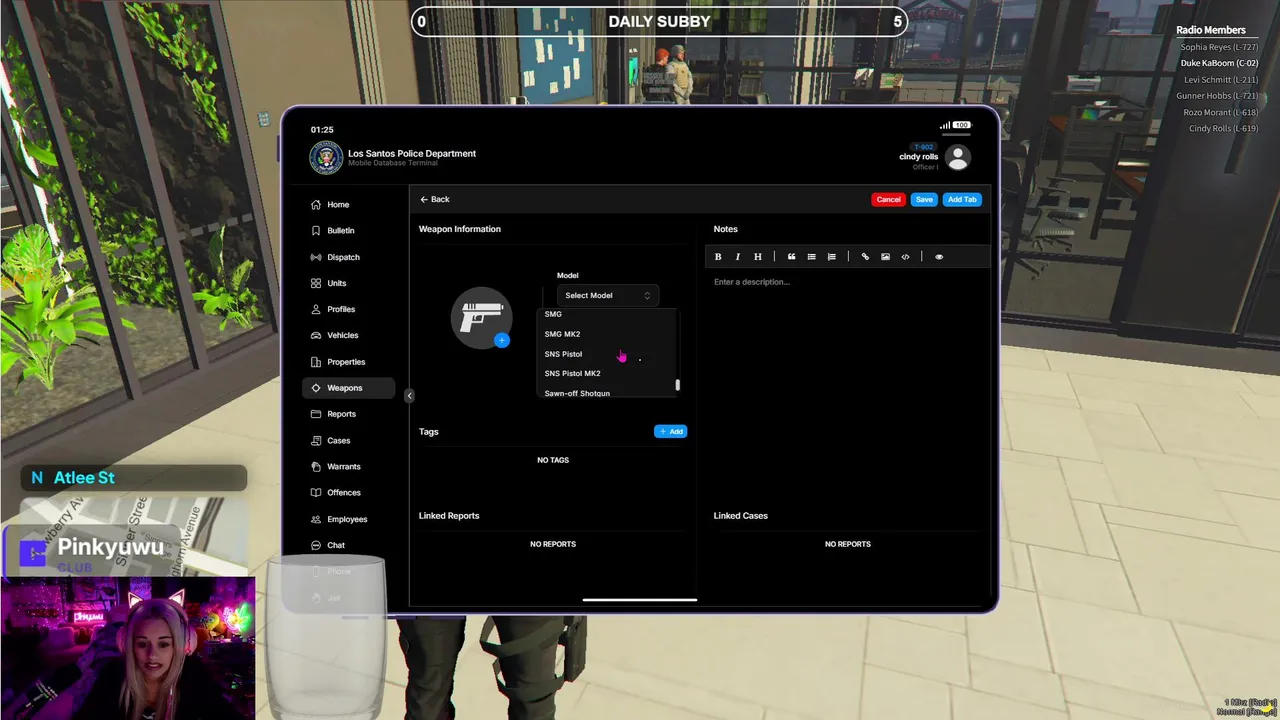The height and width of the screenshot is (720, 1280).
Task: Insert a block quote in Notes
Action: [791, 257]
